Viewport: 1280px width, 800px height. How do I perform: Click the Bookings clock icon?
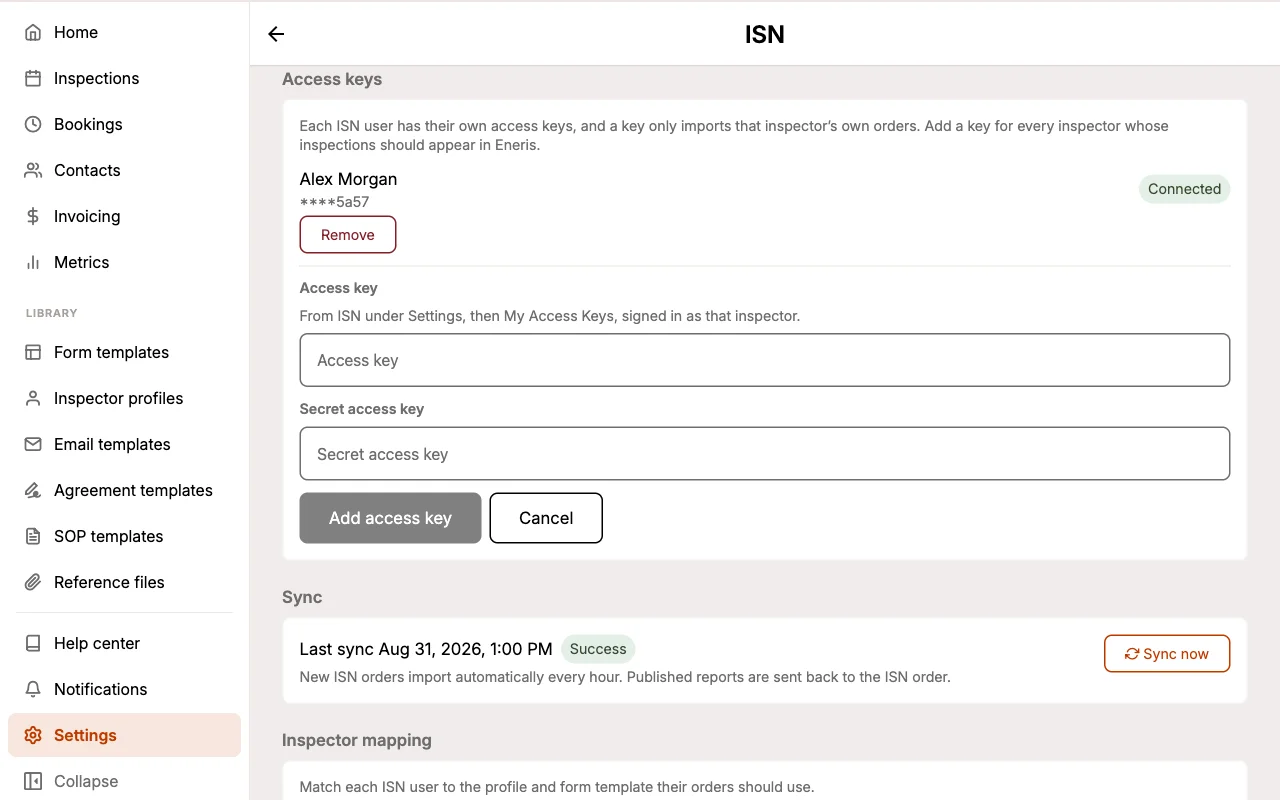pyautogui.click(x=33, y=124)
